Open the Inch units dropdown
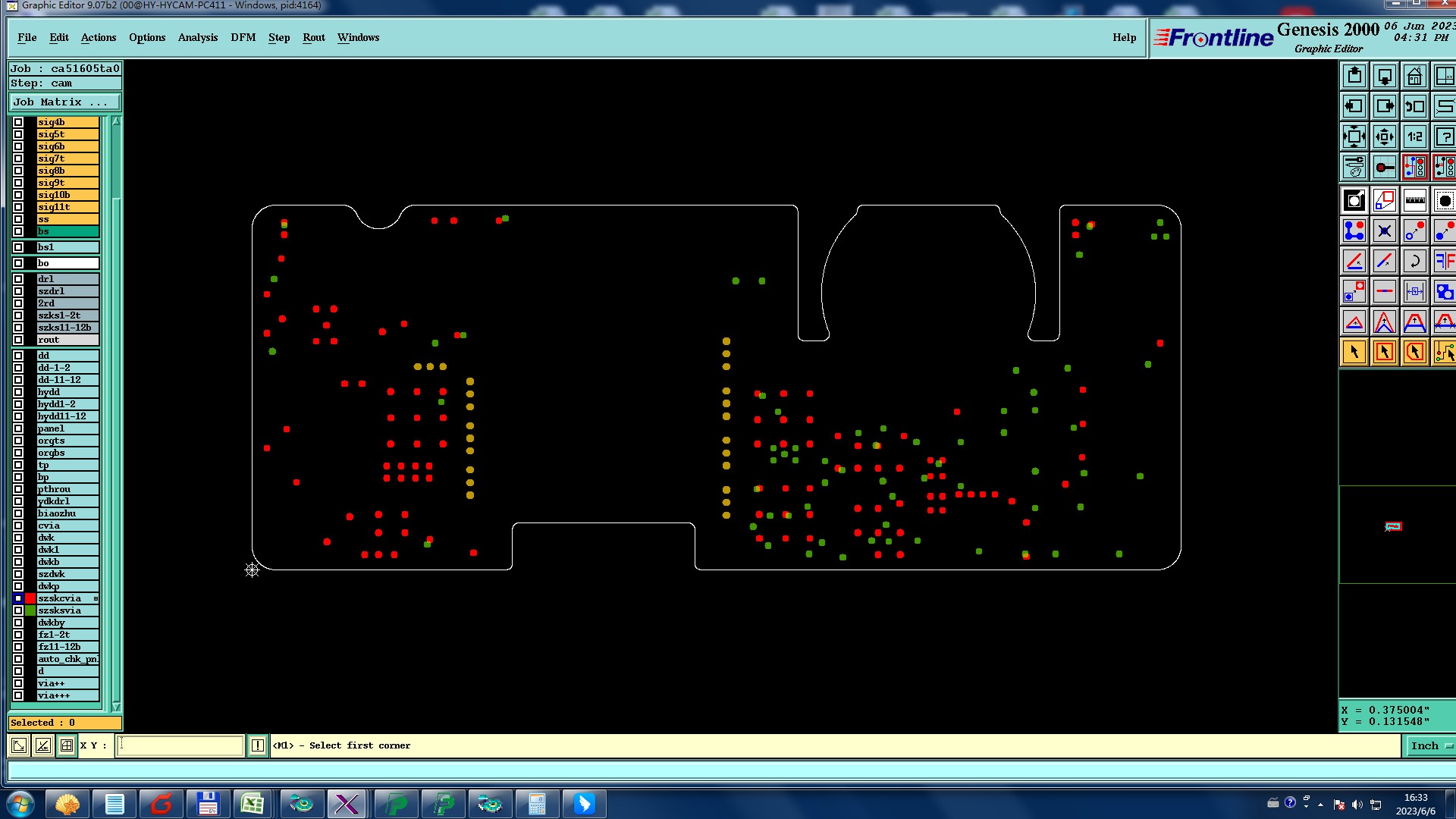Viewport: 1456px width, 819px height. pyautogui.click(x=1430, y=746)
